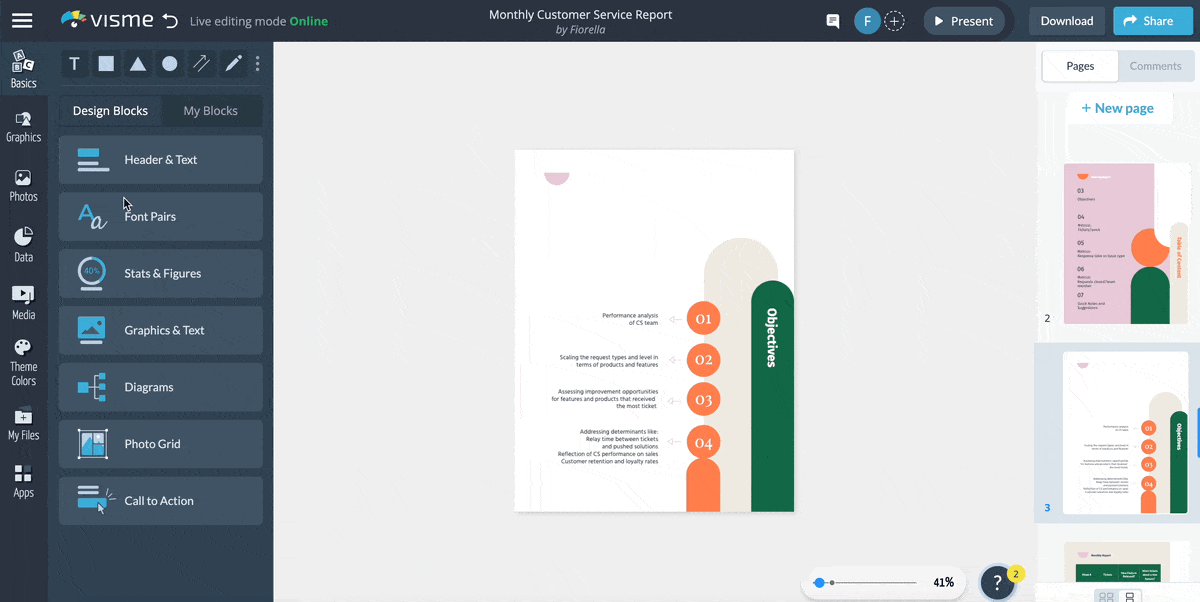Switch page thumbnails to grid view

click(x=1107, y=595)
